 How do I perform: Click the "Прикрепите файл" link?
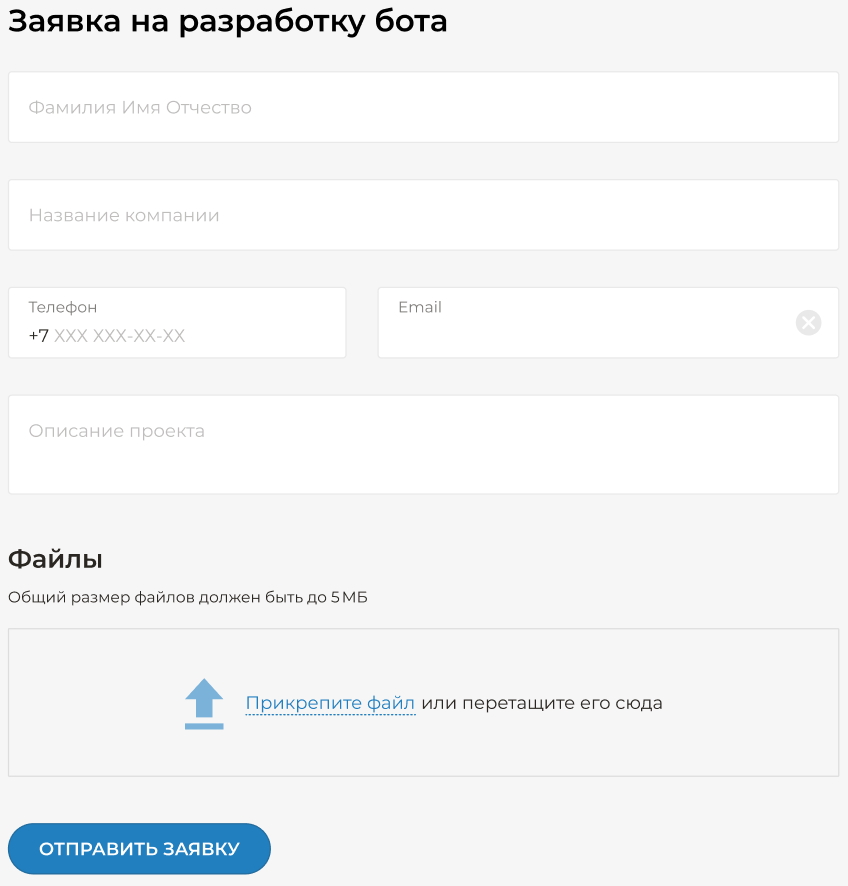pyautogui.click(x=330, y=703)
